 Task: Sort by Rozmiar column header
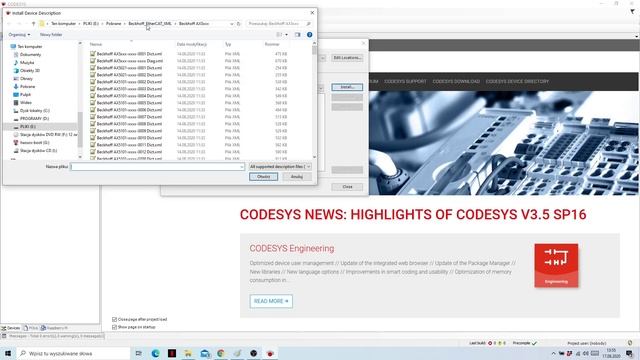coord(272,44)
